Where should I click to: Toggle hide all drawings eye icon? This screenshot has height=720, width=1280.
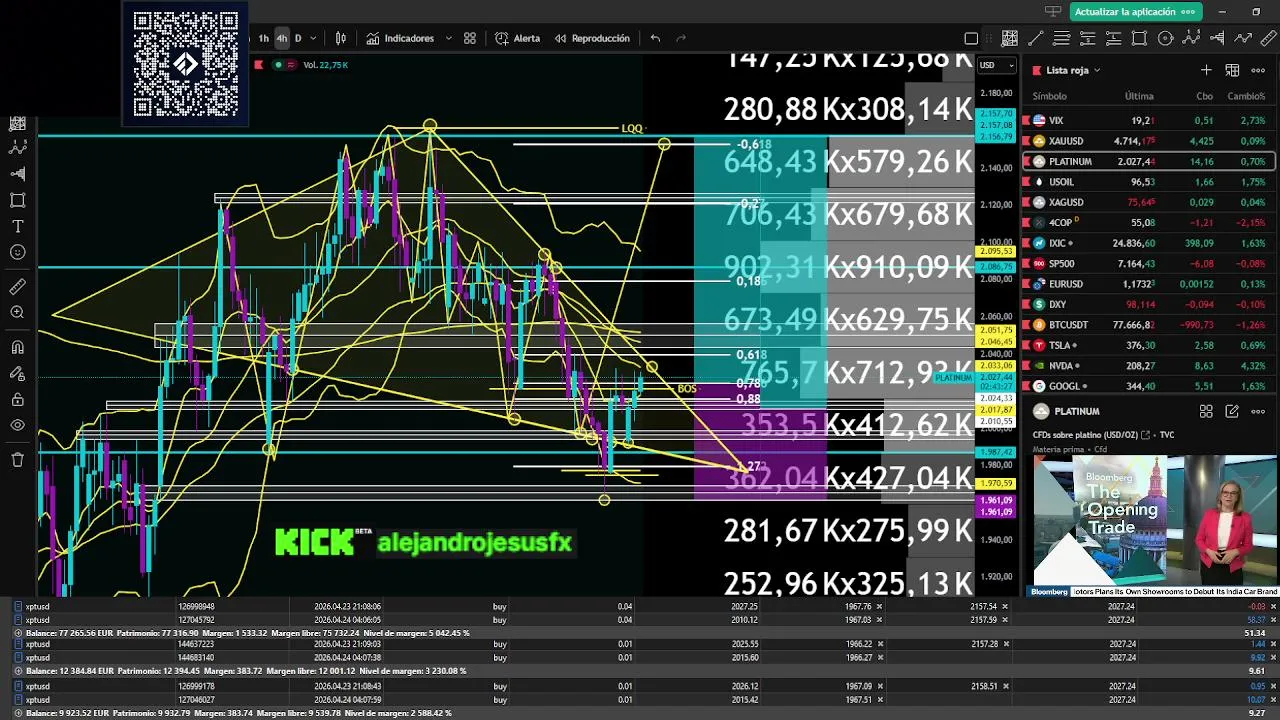click(x=17, y=425)
